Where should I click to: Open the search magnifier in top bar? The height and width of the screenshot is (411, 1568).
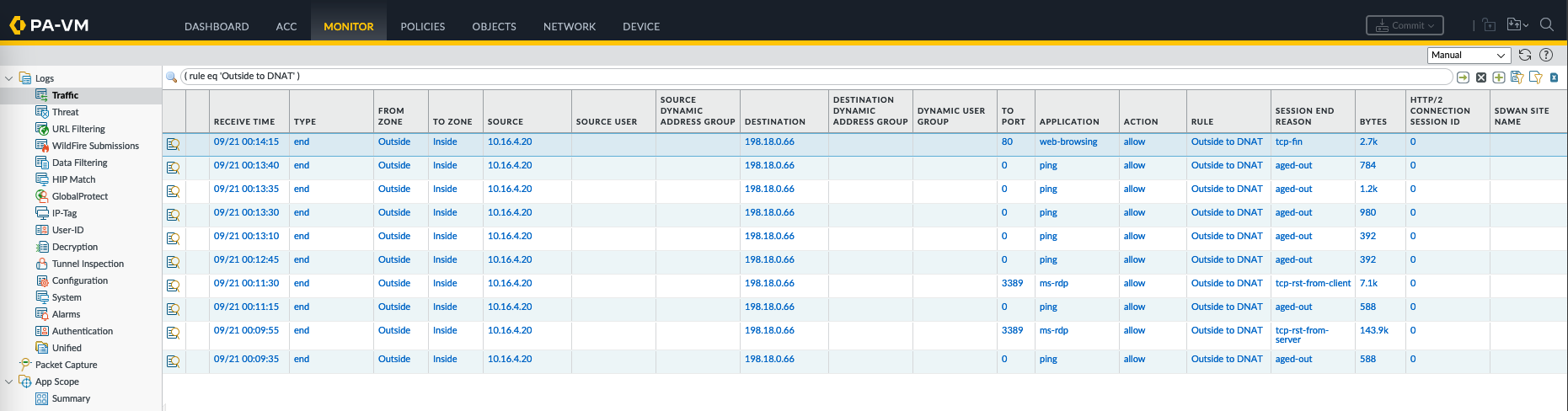point(1547,25)
